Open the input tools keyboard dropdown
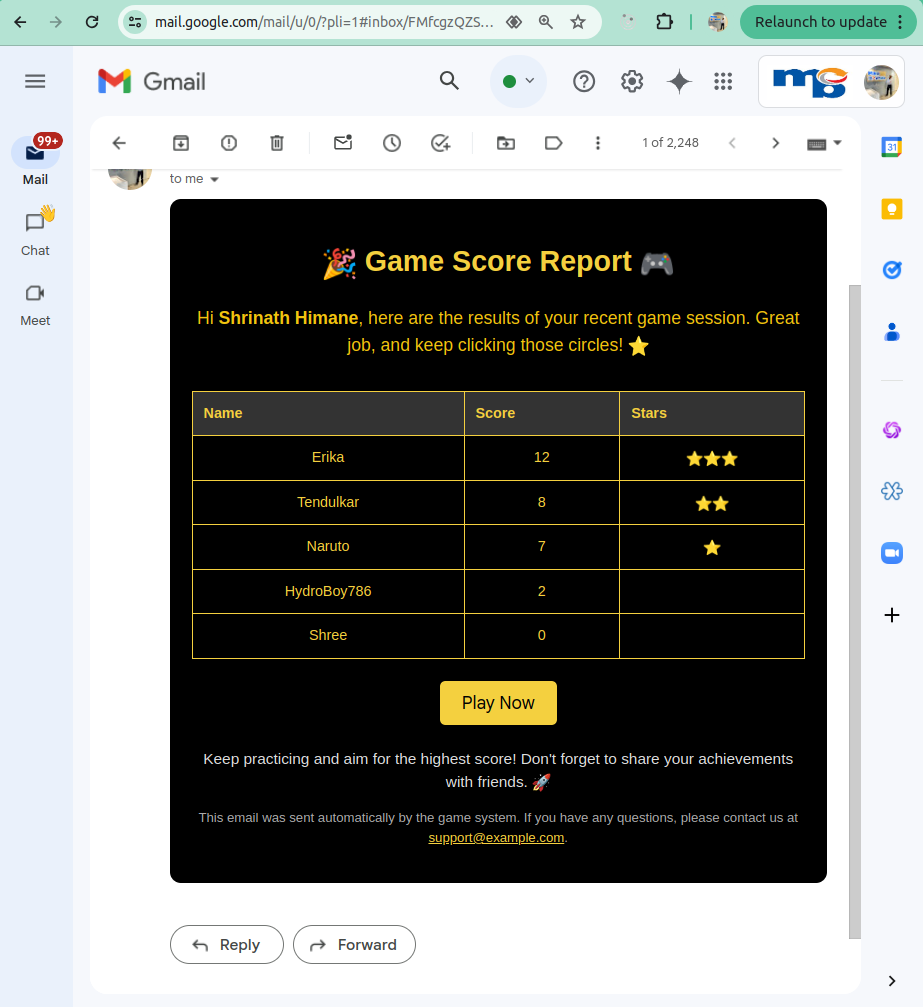This screenshot has height=1007, width=923. click(823, 143)
